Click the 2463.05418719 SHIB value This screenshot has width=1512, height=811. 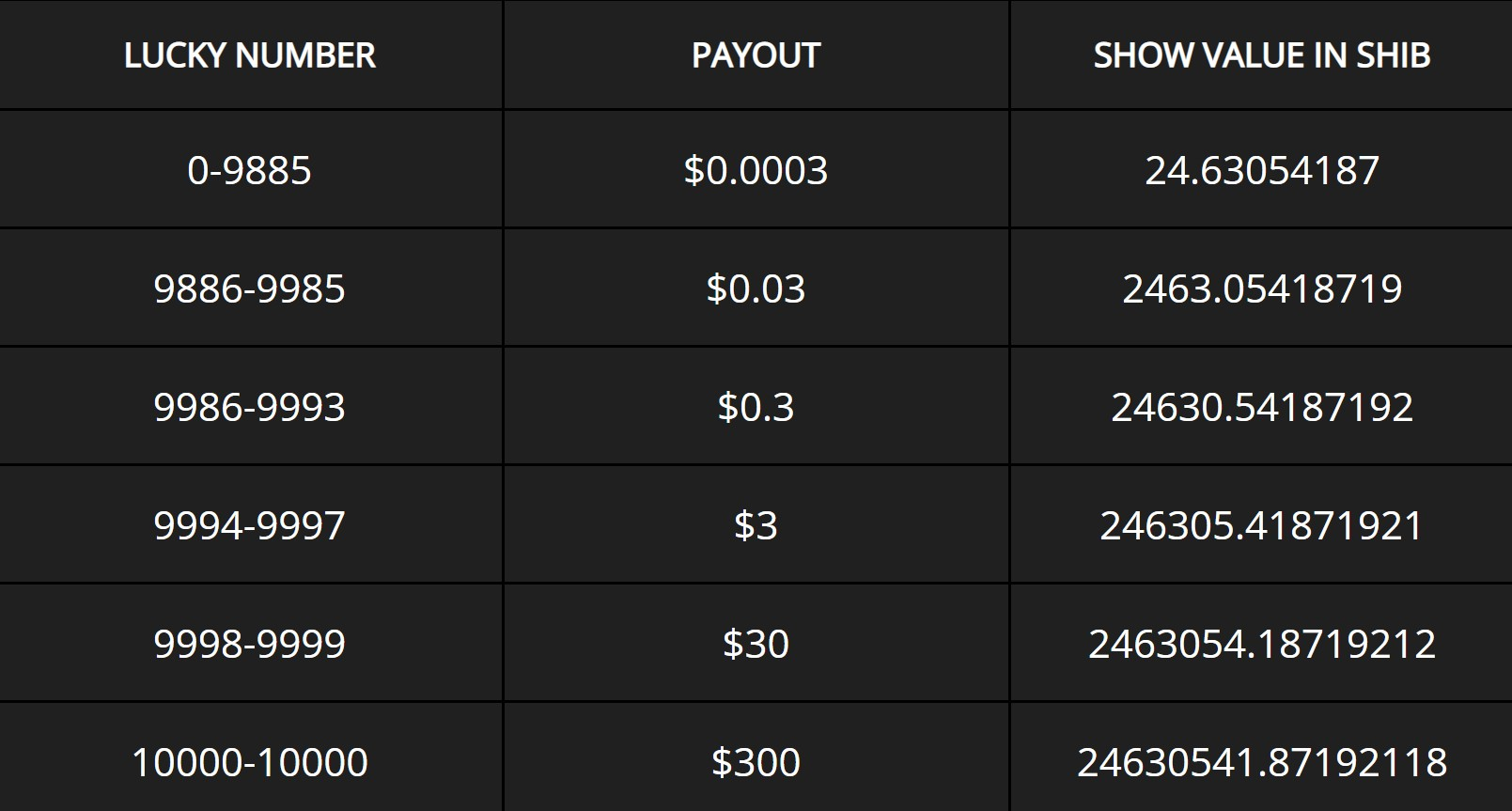click(1261, 289)
